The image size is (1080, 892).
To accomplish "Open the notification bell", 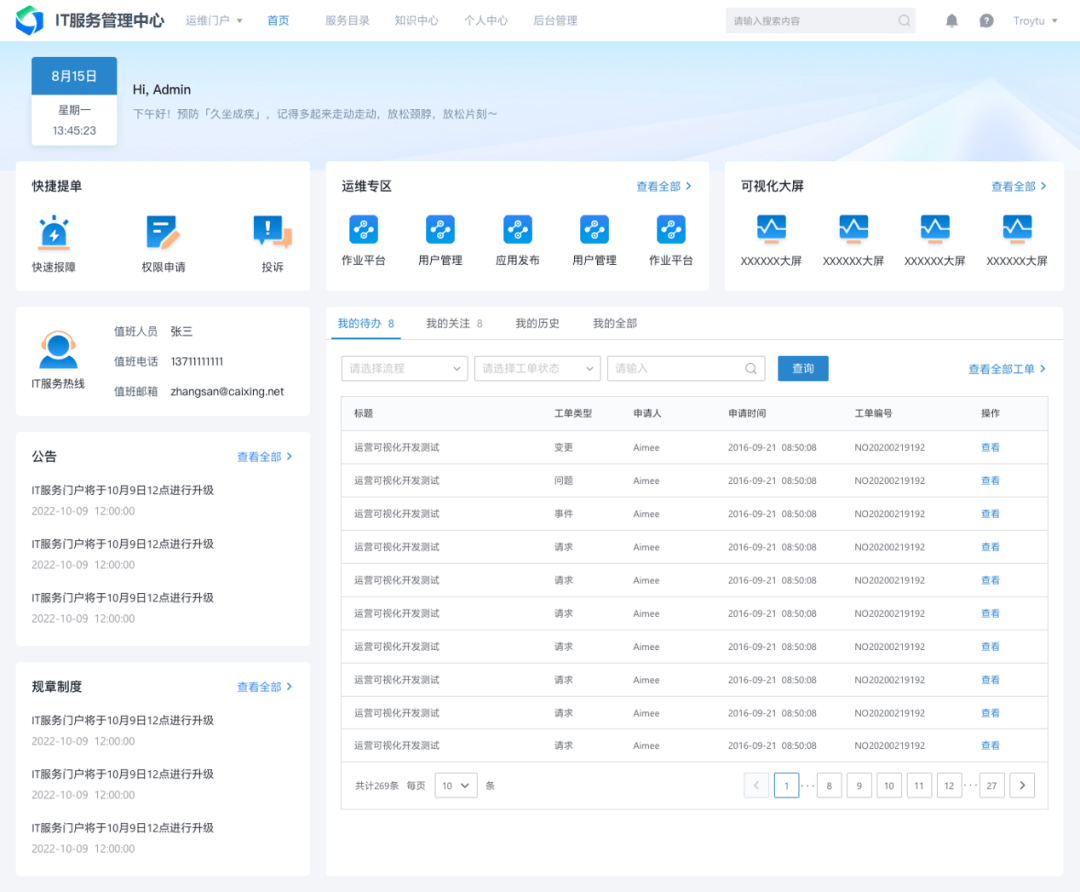I will [951, 21].
